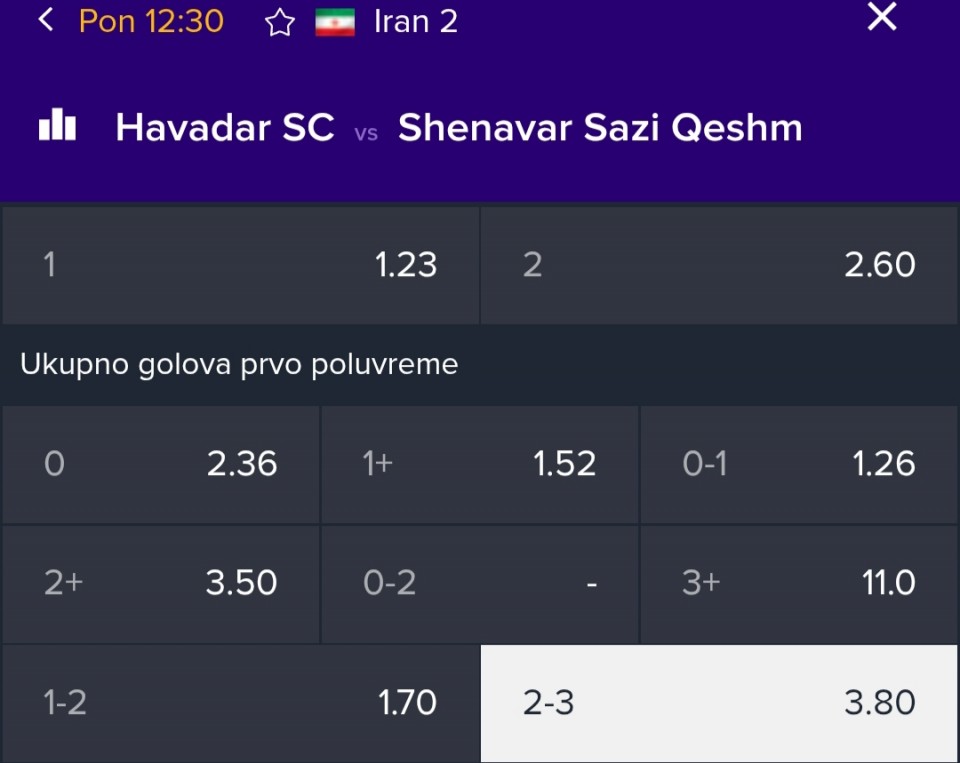Open match statistics bar chart icon
Viewport: 960px width, 763px height.
[x=57, y=126]
